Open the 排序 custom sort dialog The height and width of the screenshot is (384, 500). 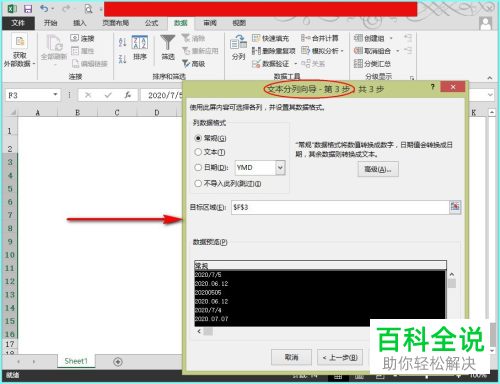click(x=140, y=48)
